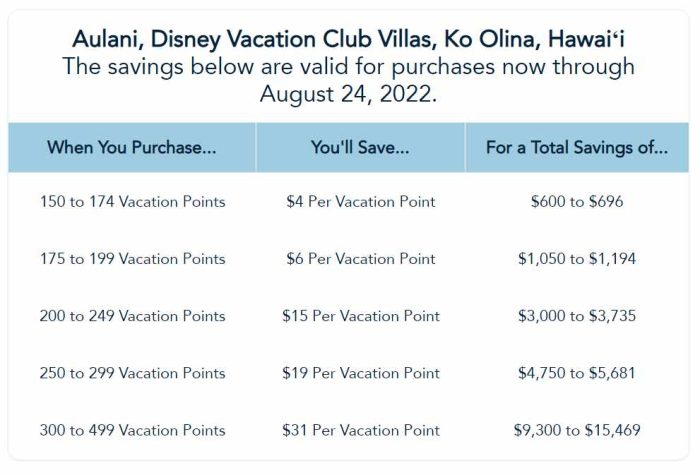Click the $600 to $696 savings cell
The image size is (700, 475).
coord(577,202)
